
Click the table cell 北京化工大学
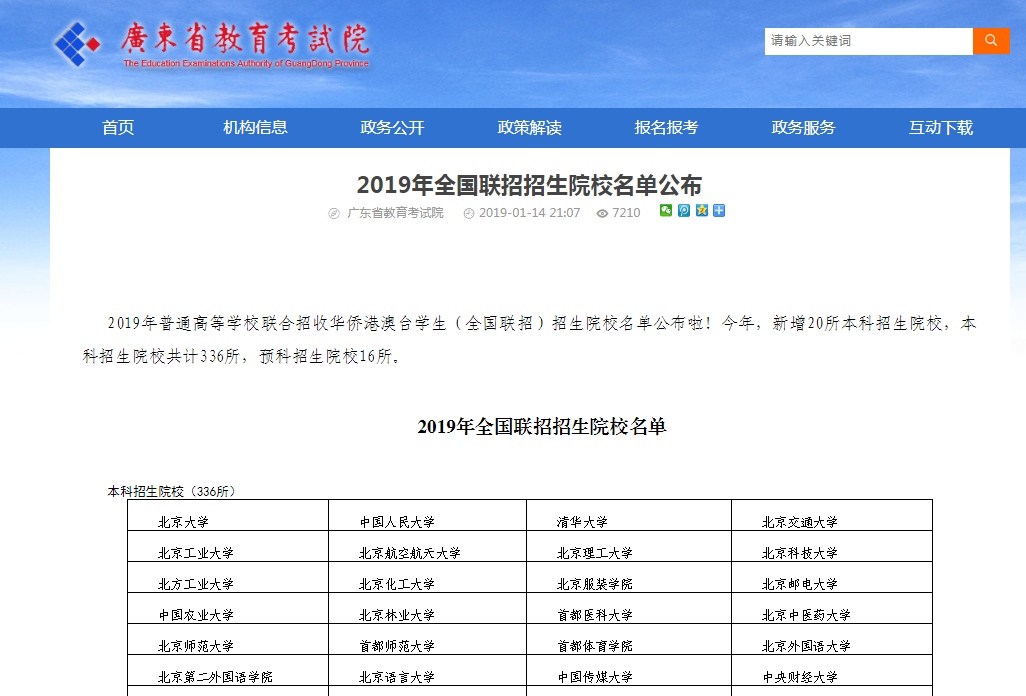coord(427,578)
